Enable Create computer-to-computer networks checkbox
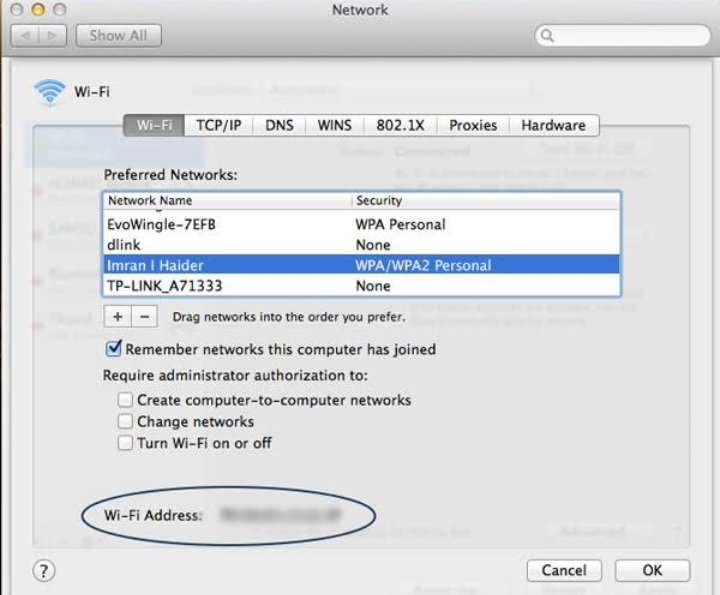This screenshot has height=595, width=720. (x=125, y=400)
